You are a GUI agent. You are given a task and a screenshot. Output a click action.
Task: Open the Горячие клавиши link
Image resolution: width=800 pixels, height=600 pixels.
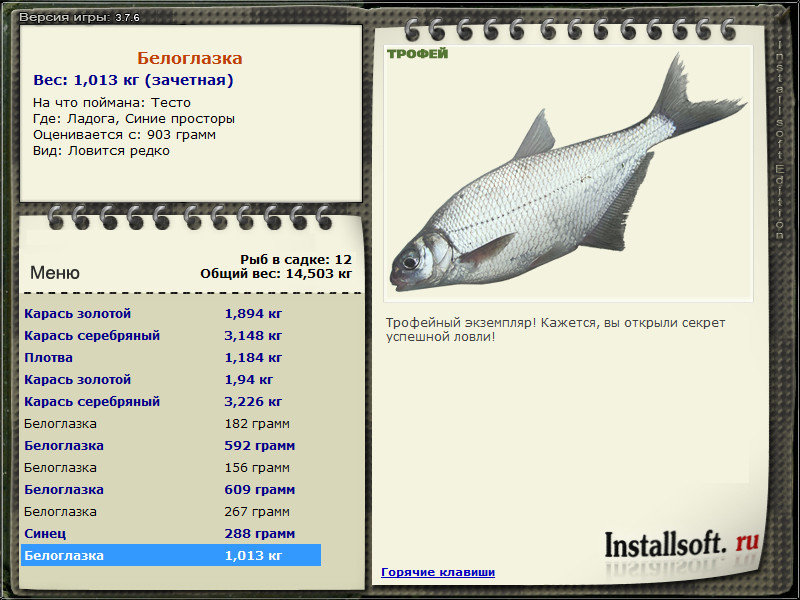click(x=438, y=572)
